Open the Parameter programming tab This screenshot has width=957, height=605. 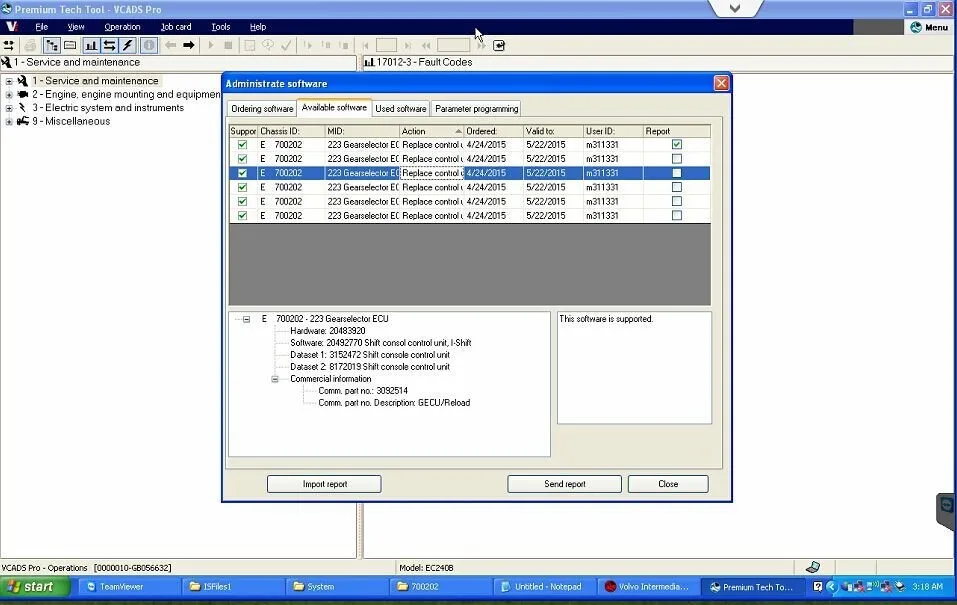(476, 109)
